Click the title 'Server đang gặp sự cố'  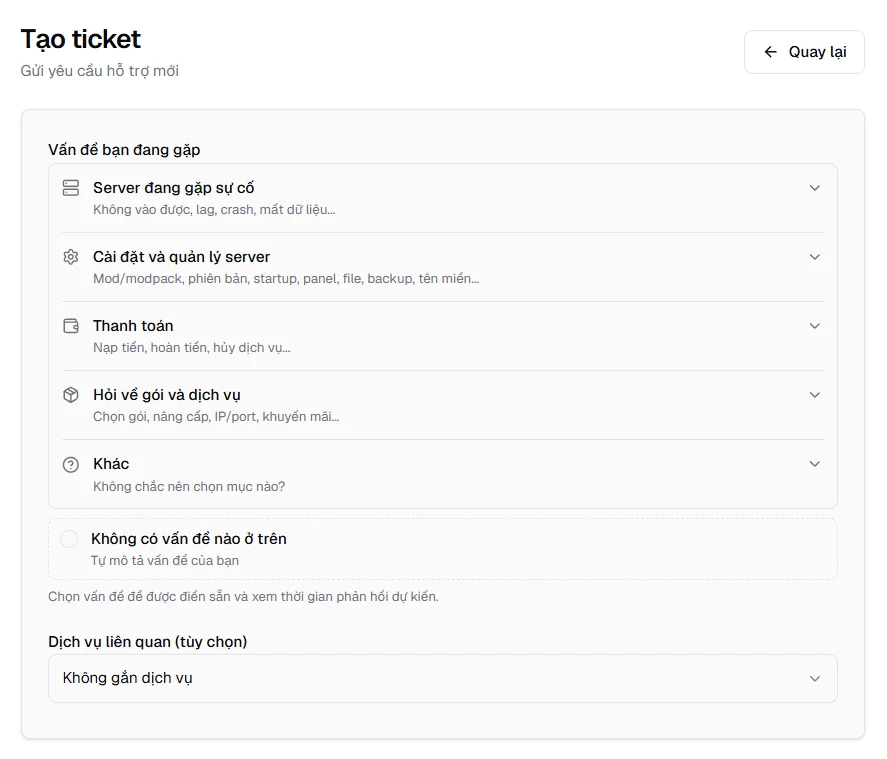[174, 188]
